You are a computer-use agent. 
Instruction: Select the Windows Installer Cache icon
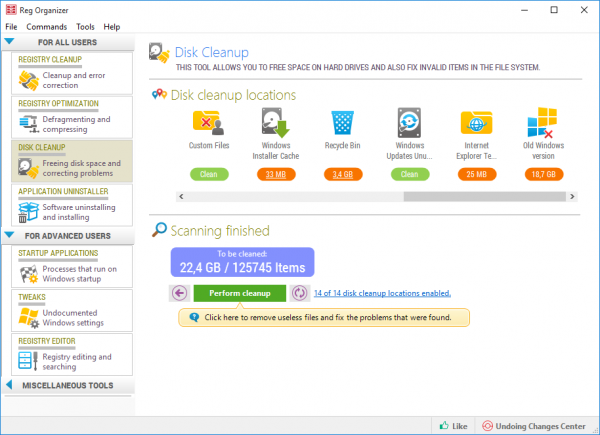276,123
